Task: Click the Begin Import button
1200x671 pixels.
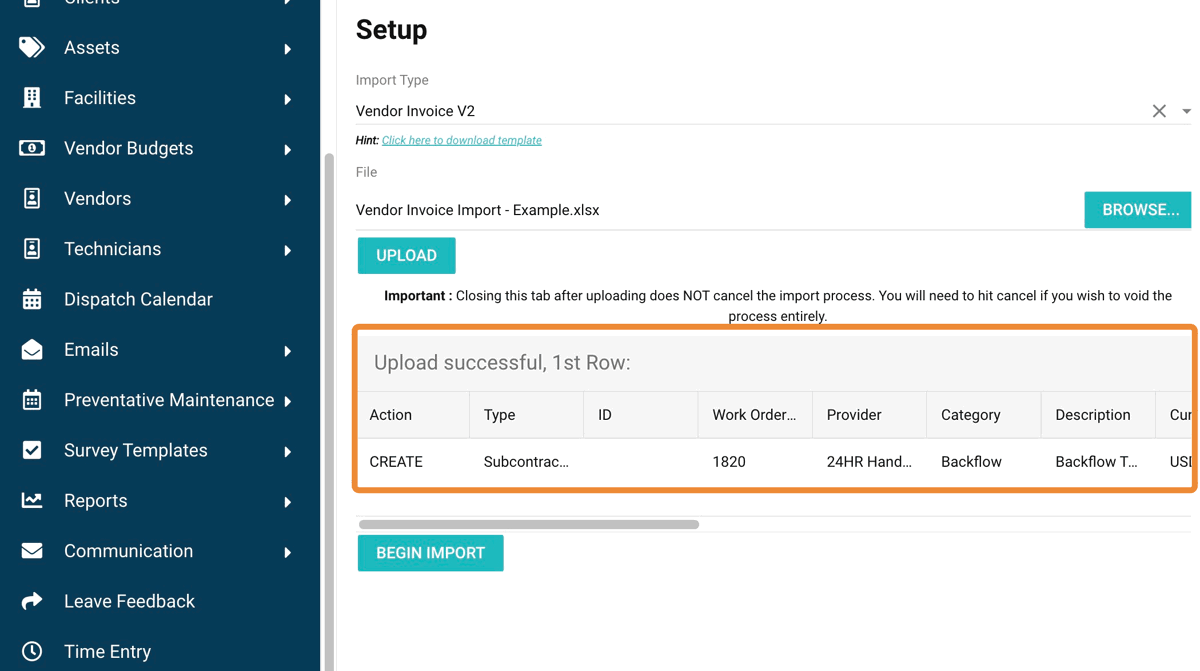Action: 430,553
